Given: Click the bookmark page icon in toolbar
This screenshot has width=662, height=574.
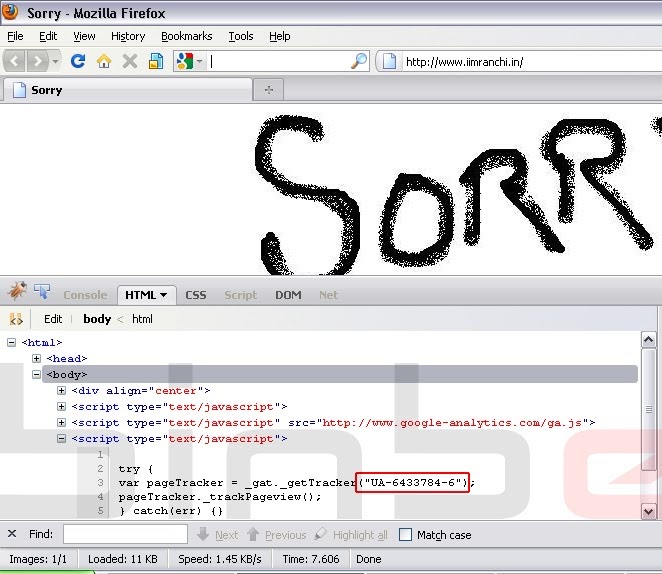Looking at the screenshot, I should pyautogui.click(x=156, y=62).
